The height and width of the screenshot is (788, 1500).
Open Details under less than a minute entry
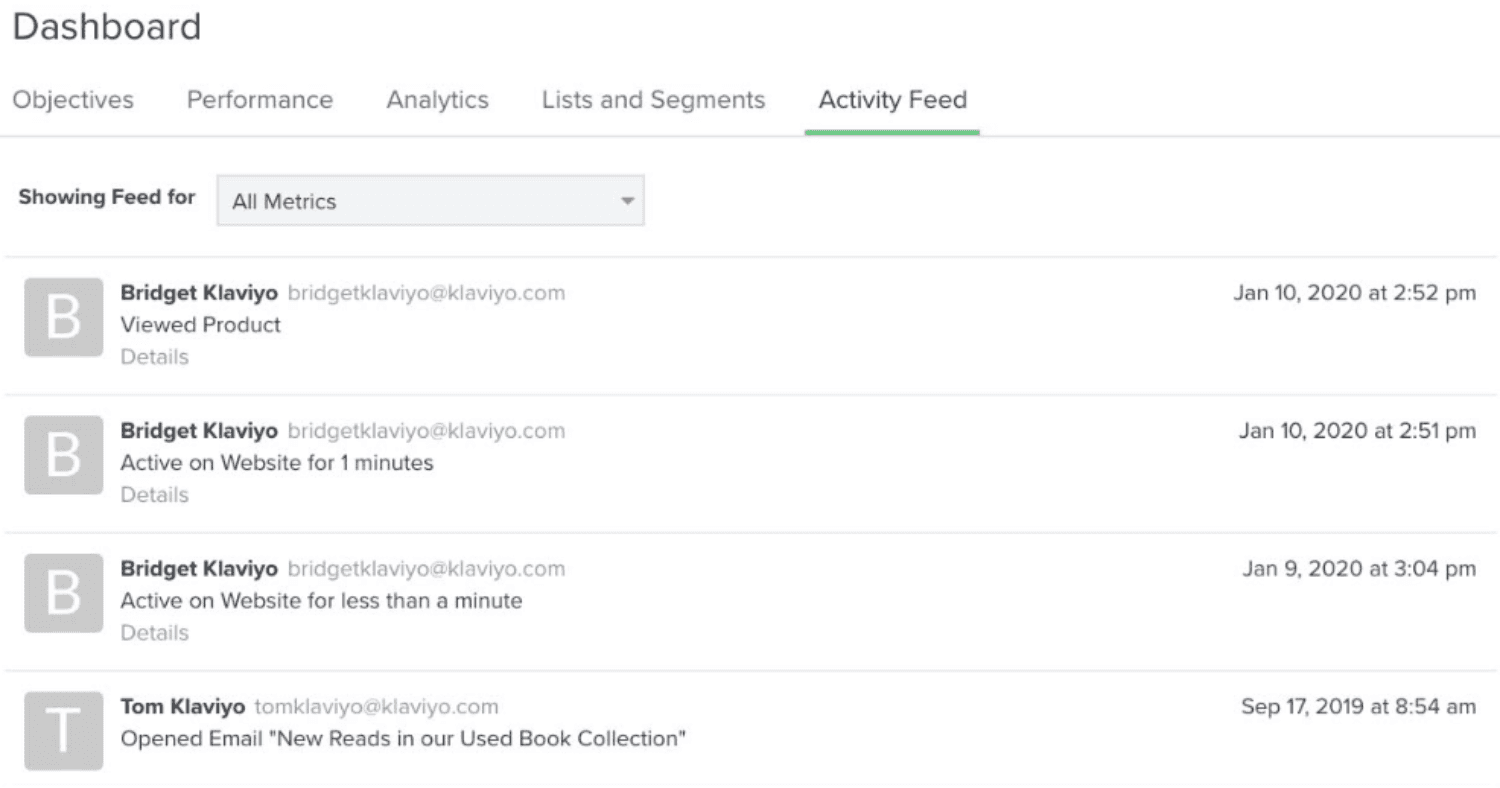pyautogui.click(x=155, y=633)
